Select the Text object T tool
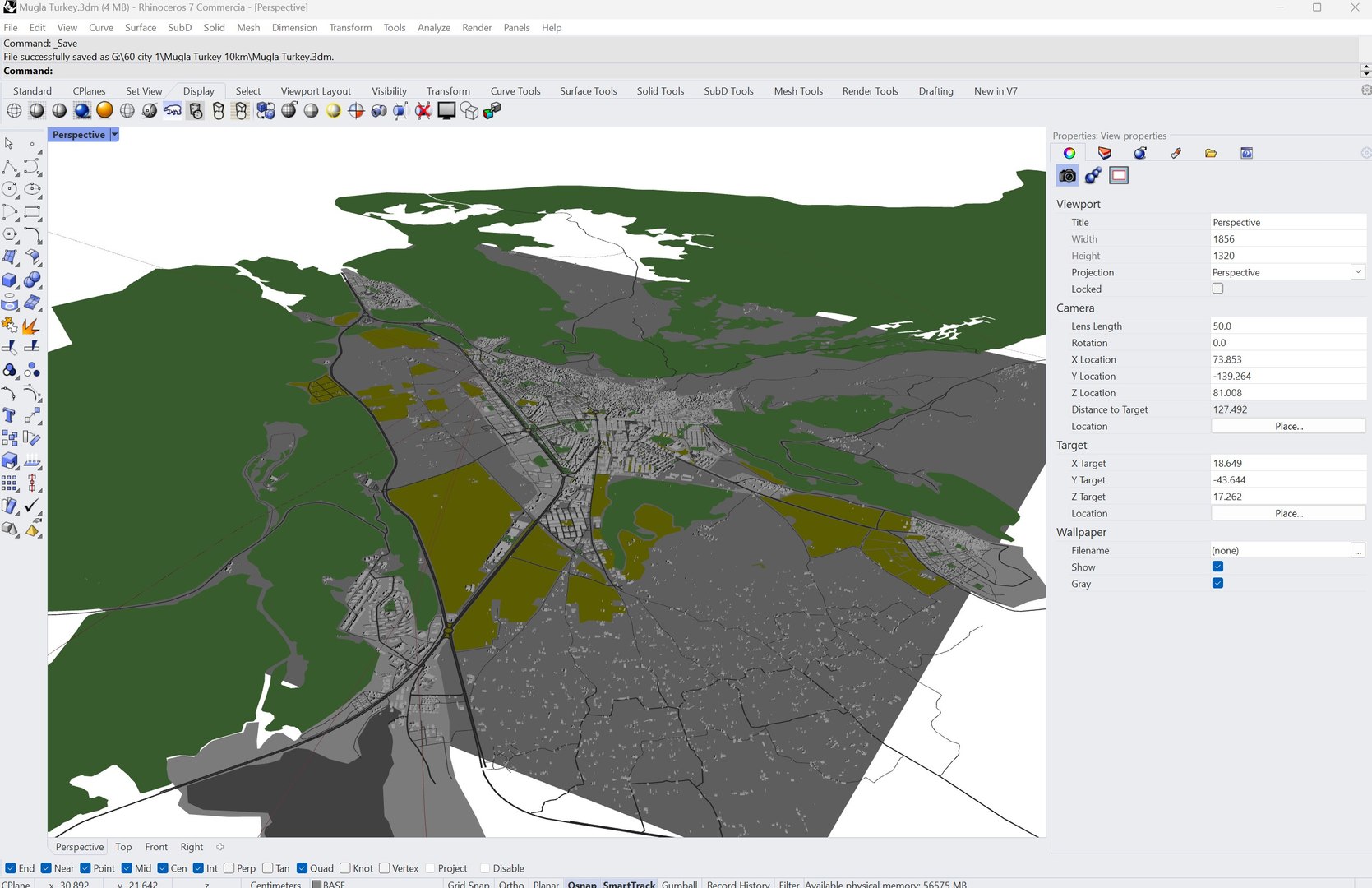 point(10,416)
